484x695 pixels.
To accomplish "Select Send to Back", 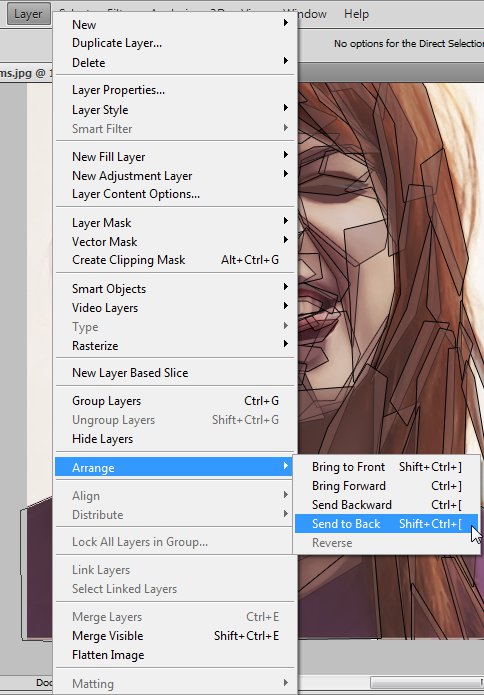I will pos(386,524).
